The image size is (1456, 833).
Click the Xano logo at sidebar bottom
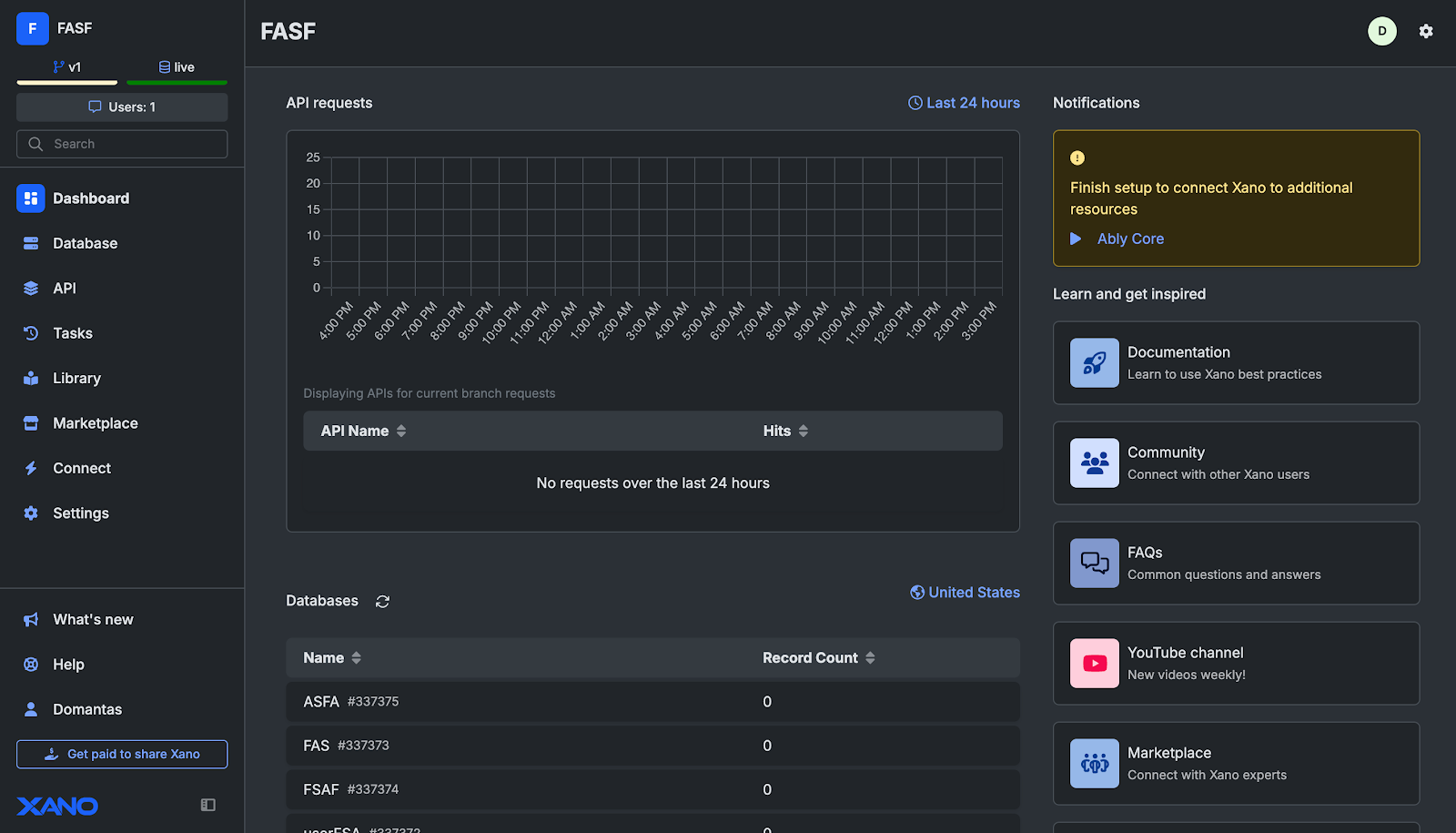click(57, 806)
